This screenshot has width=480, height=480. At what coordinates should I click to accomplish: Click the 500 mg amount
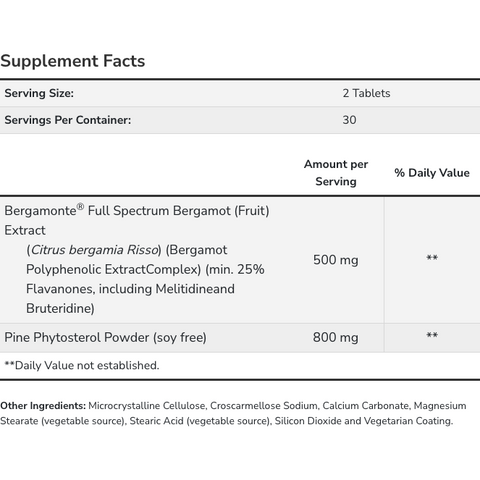tap(336, 260)
